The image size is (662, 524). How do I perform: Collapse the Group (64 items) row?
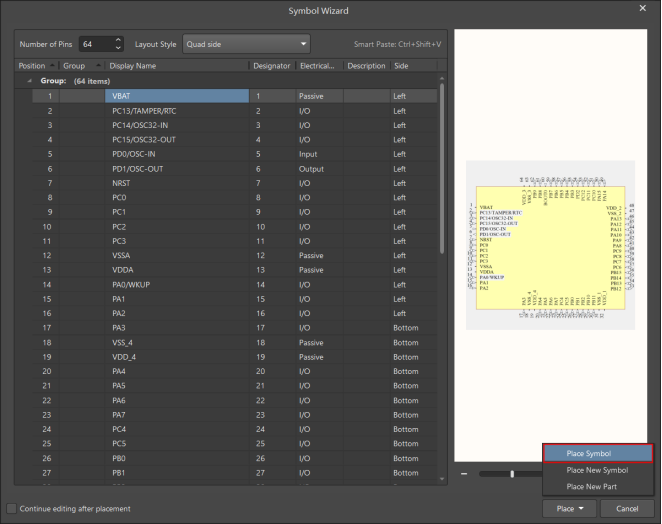coord(28,81)
